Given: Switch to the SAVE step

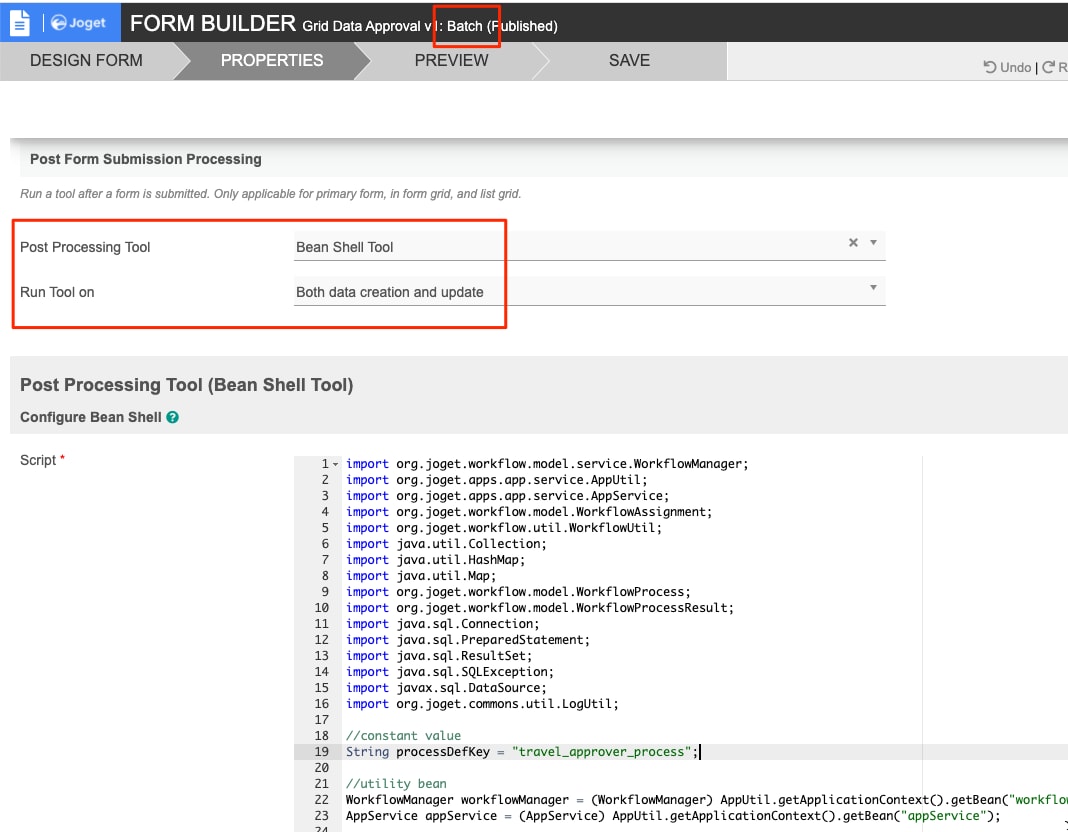Looking at the screenshot, I should click(x=629, y=61).
